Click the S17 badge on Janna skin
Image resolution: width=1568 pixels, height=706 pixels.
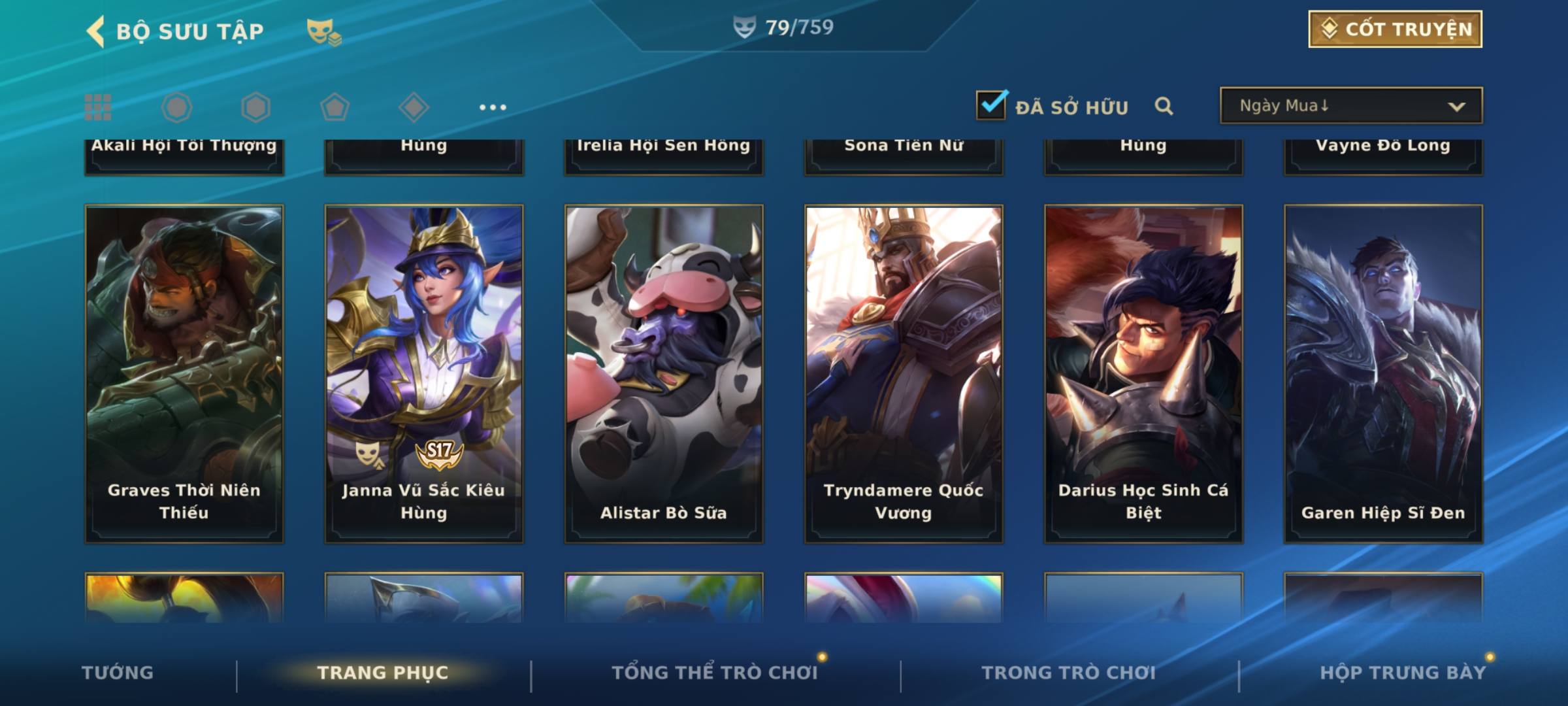coord(439,454)
